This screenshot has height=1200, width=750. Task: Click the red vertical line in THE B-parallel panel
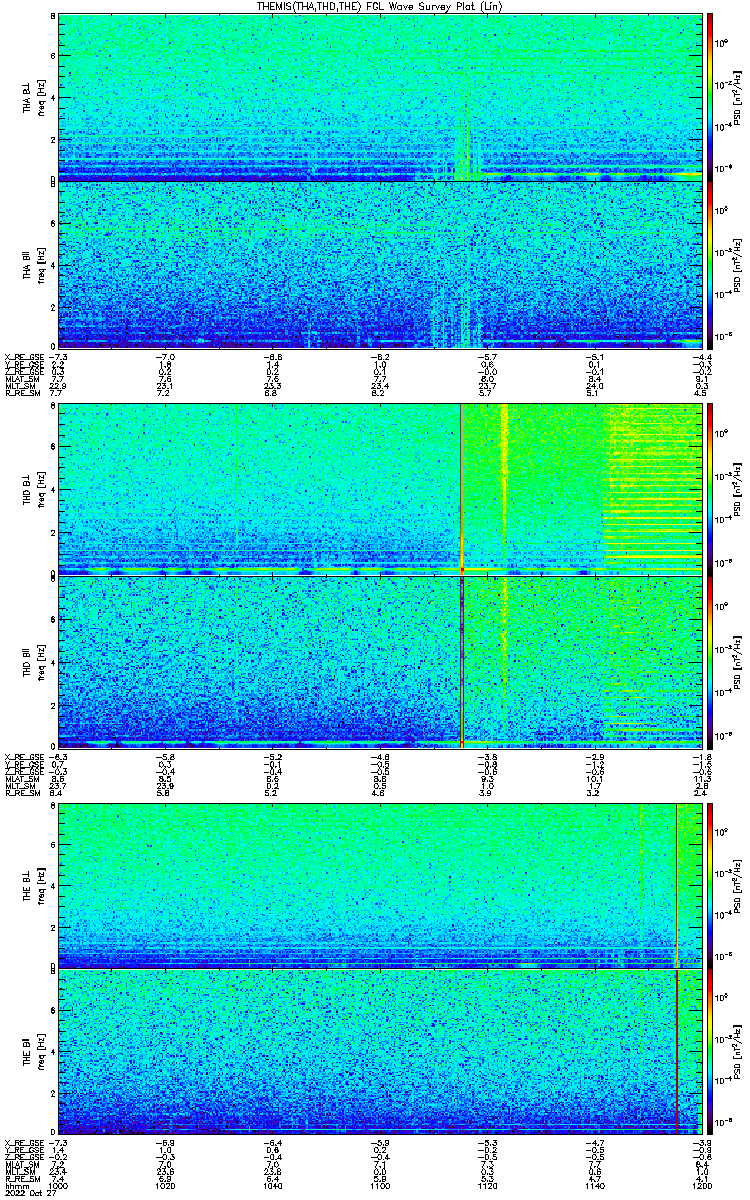677,1052
